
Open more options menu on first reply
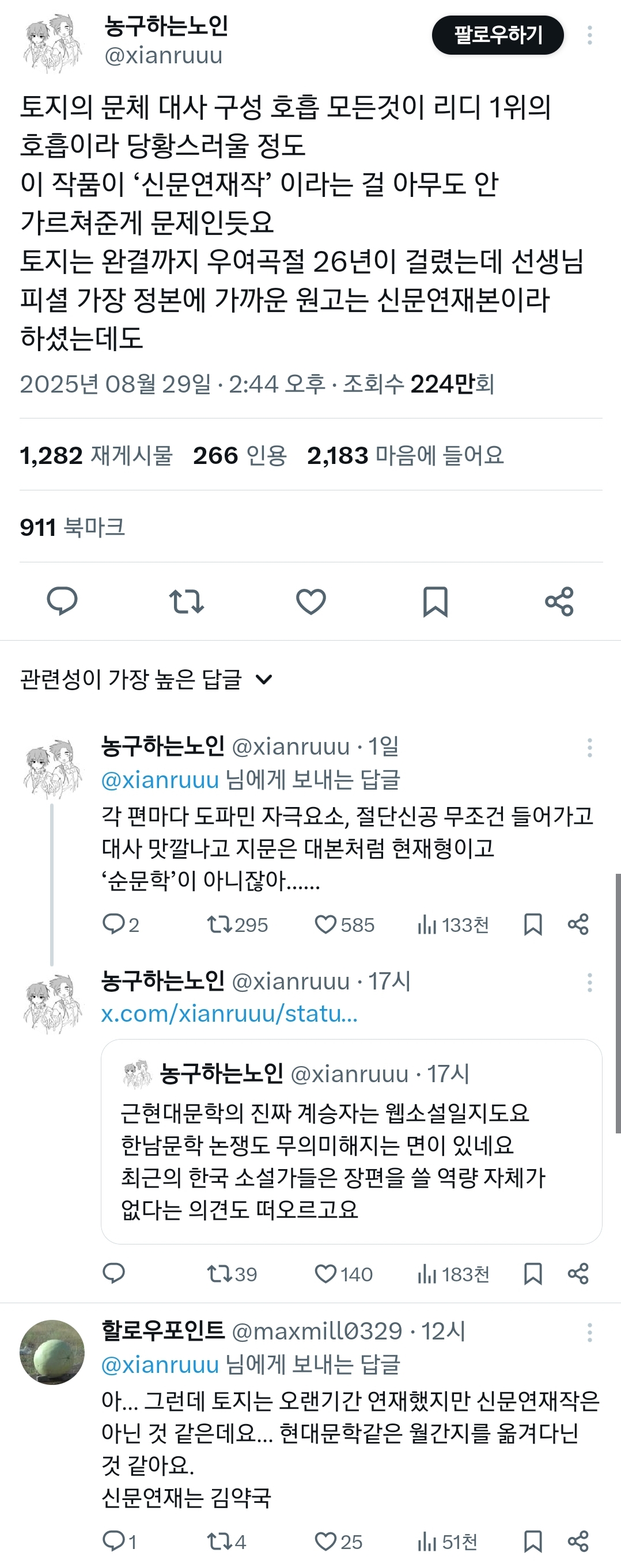click(x=589, y=748)
